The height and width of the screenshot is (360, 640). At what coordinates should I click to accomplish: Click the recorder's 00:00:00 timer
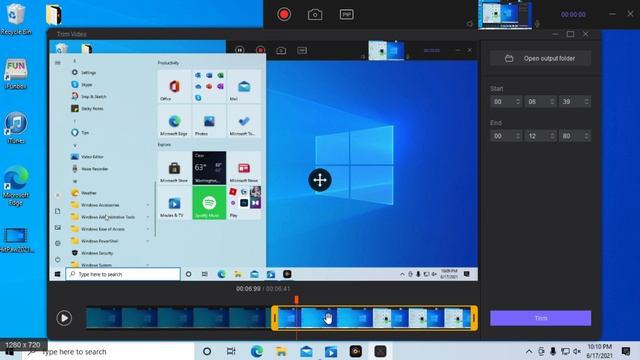(x=573, y=14)
